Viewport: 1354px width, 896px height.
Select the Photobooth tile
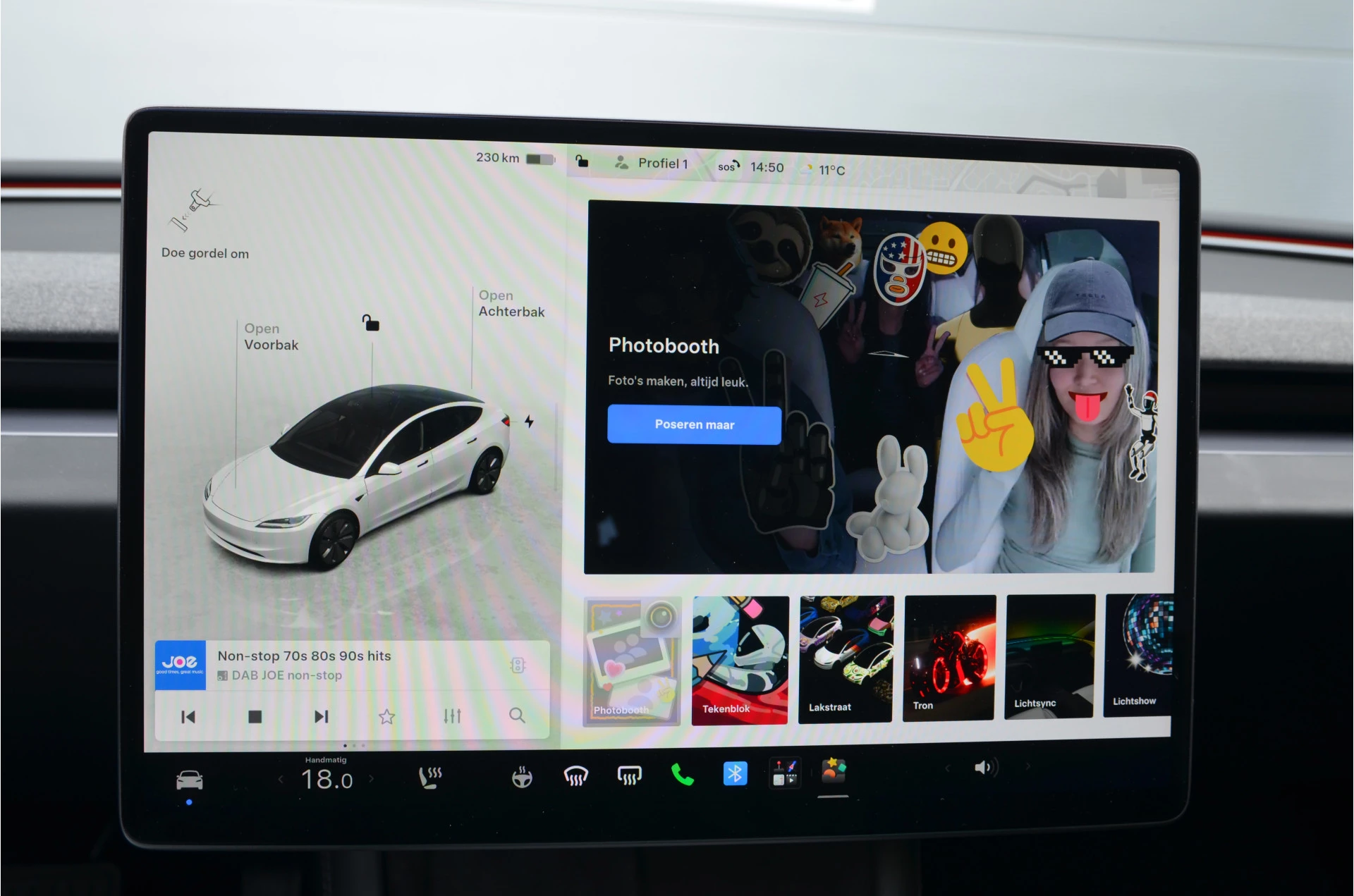click(x=632, y=661)
